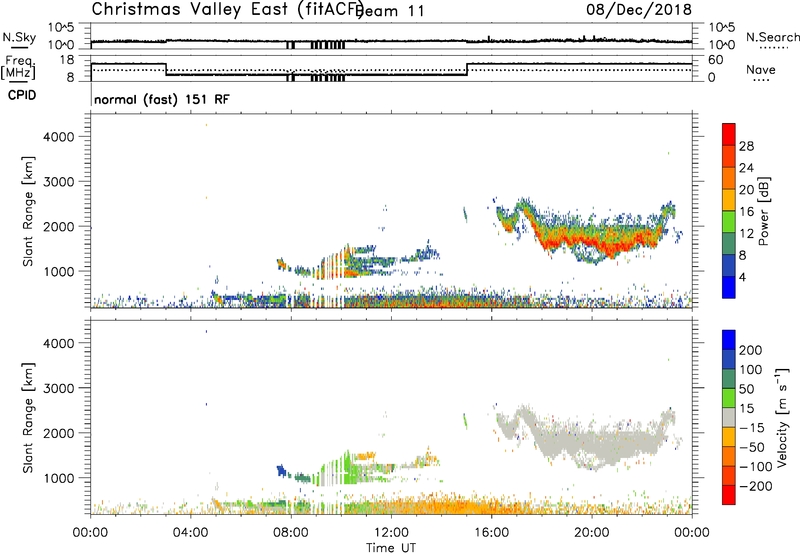
Task: Click the "20:00" time tick label
Action: click(x=592, y=533)
